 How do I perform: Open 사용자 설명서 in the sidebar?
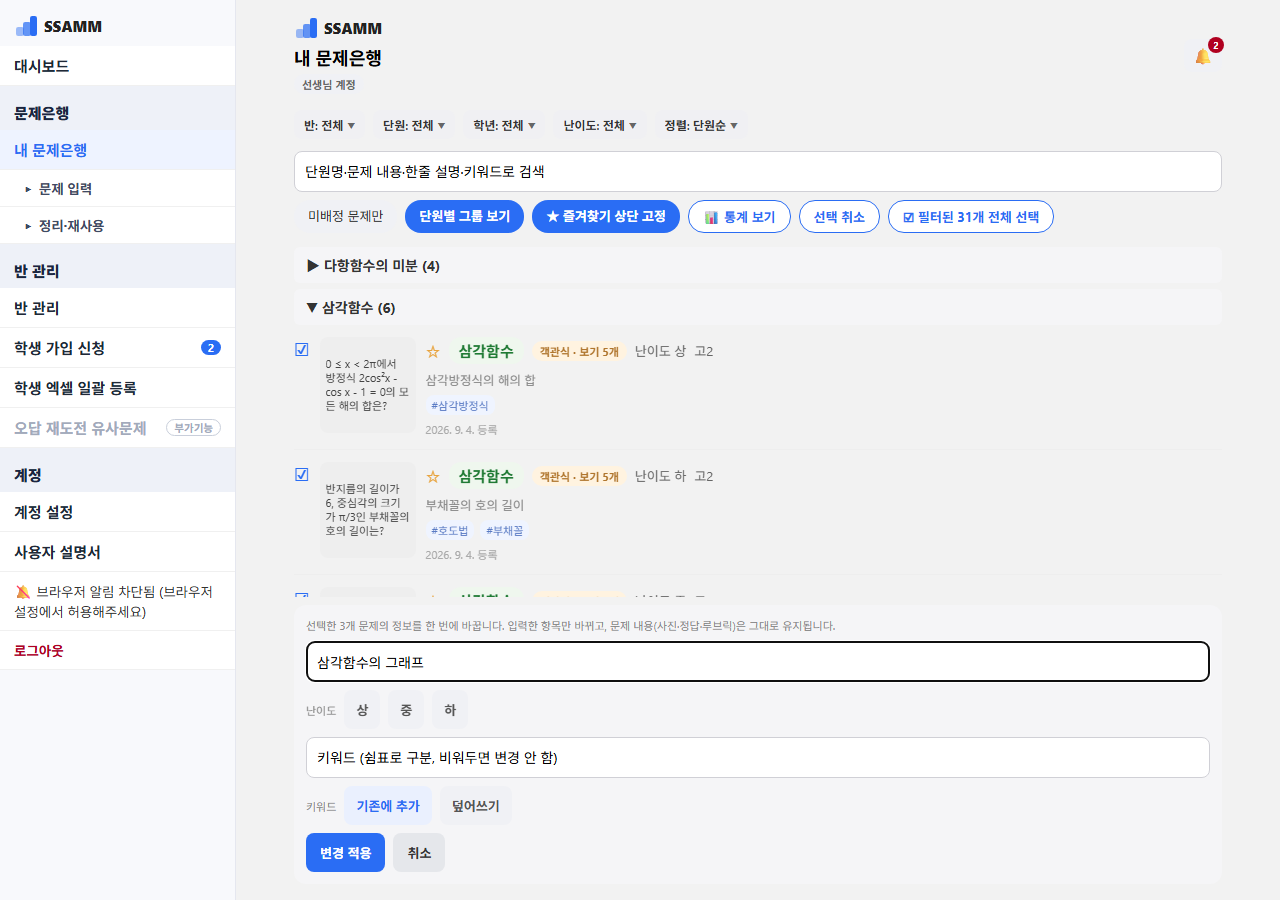coord(118,552)
